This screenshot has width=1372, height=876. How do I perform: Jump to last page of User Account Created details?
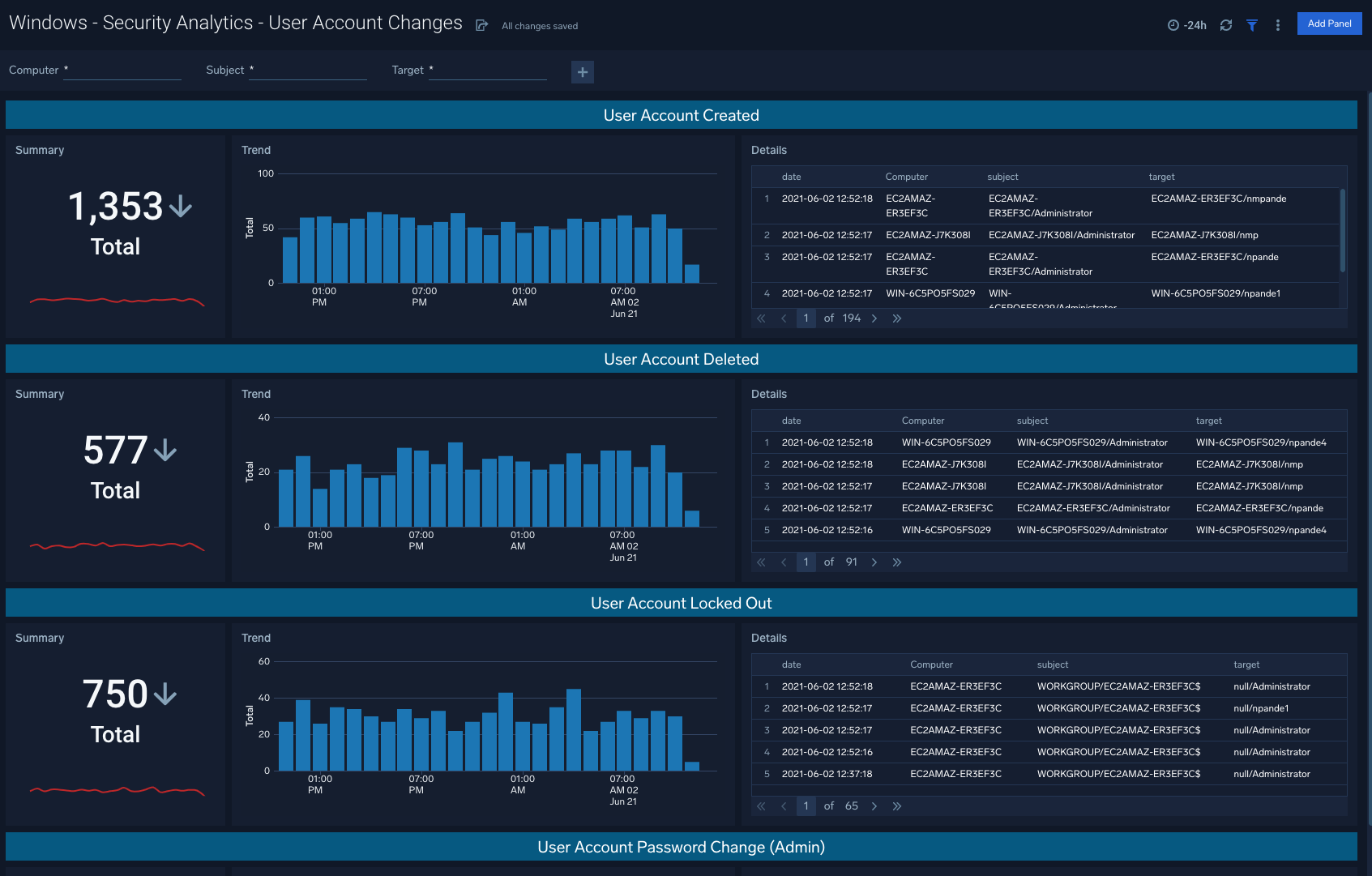tap(897, 318)
